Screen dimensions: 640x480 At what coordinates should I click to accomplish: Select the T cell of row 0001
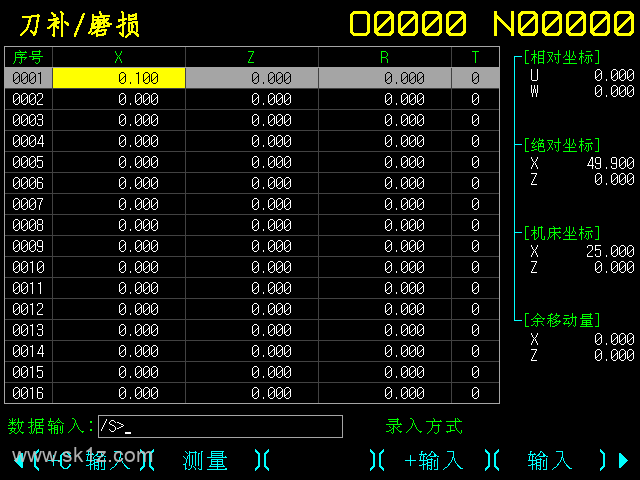476,78
